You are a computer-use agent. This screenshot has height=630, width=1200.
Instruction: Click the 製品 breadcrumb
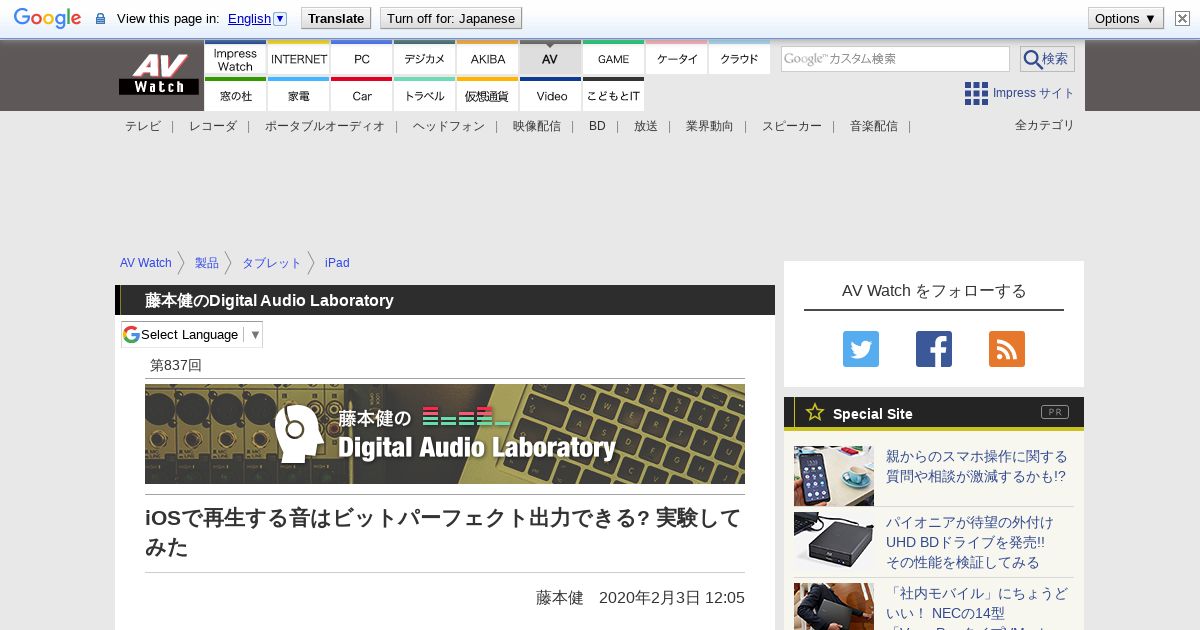tap(207, 263)
